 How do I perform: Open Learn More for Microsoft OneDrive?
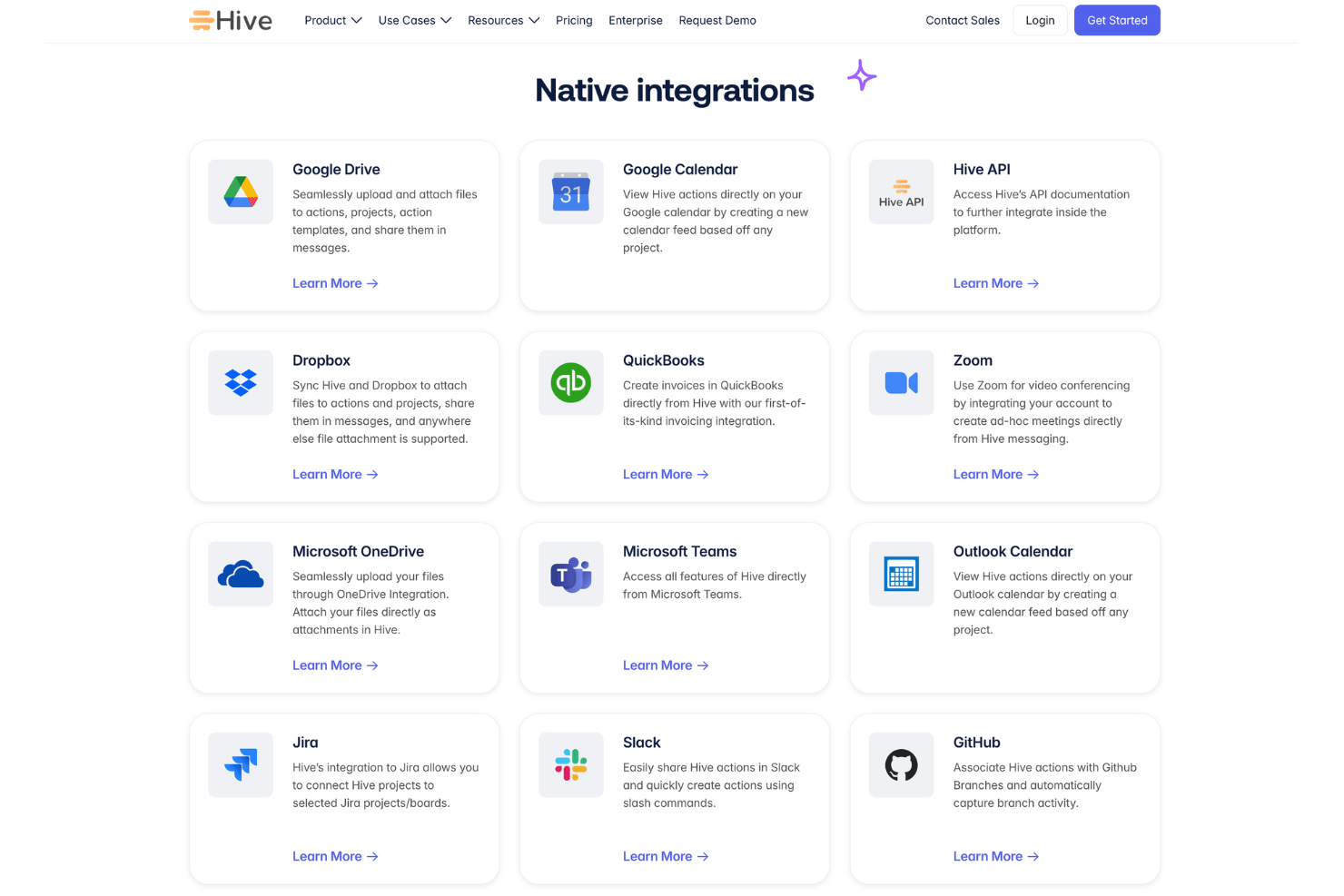coord(335,665)
